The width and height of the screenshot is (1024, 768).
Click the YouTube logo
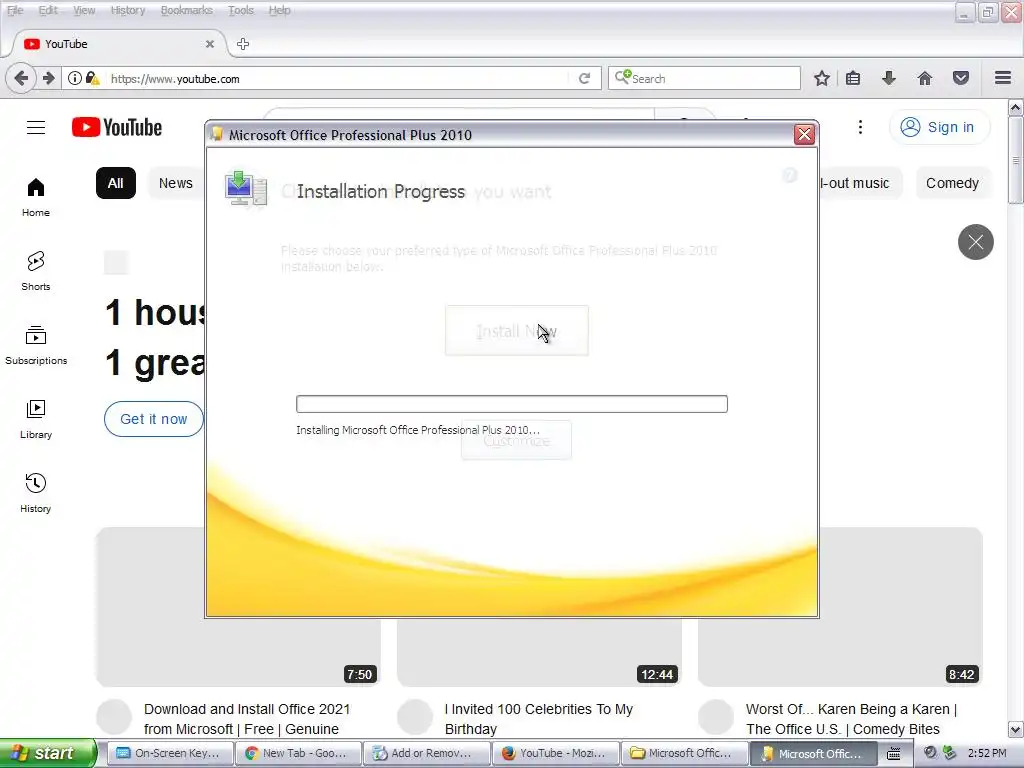(117, 127)
